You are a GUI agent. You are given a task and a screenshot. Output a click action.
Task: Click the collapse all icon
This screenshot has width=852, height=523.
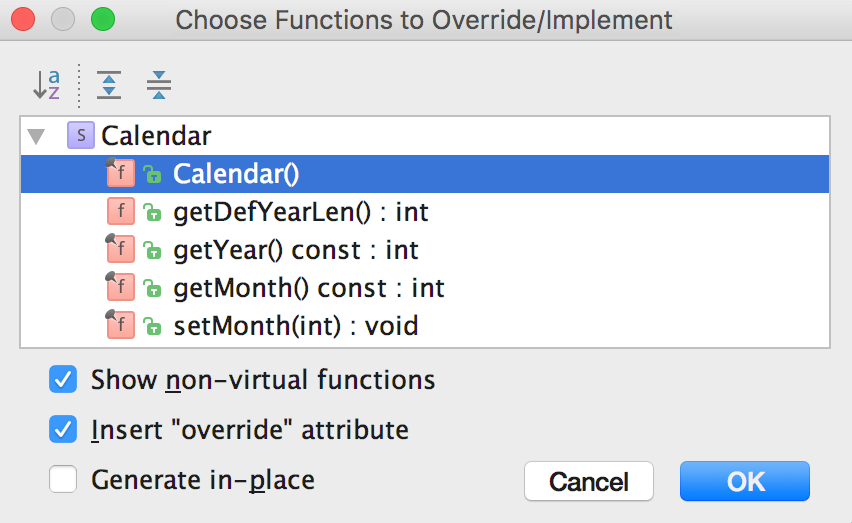coord(159,86)
